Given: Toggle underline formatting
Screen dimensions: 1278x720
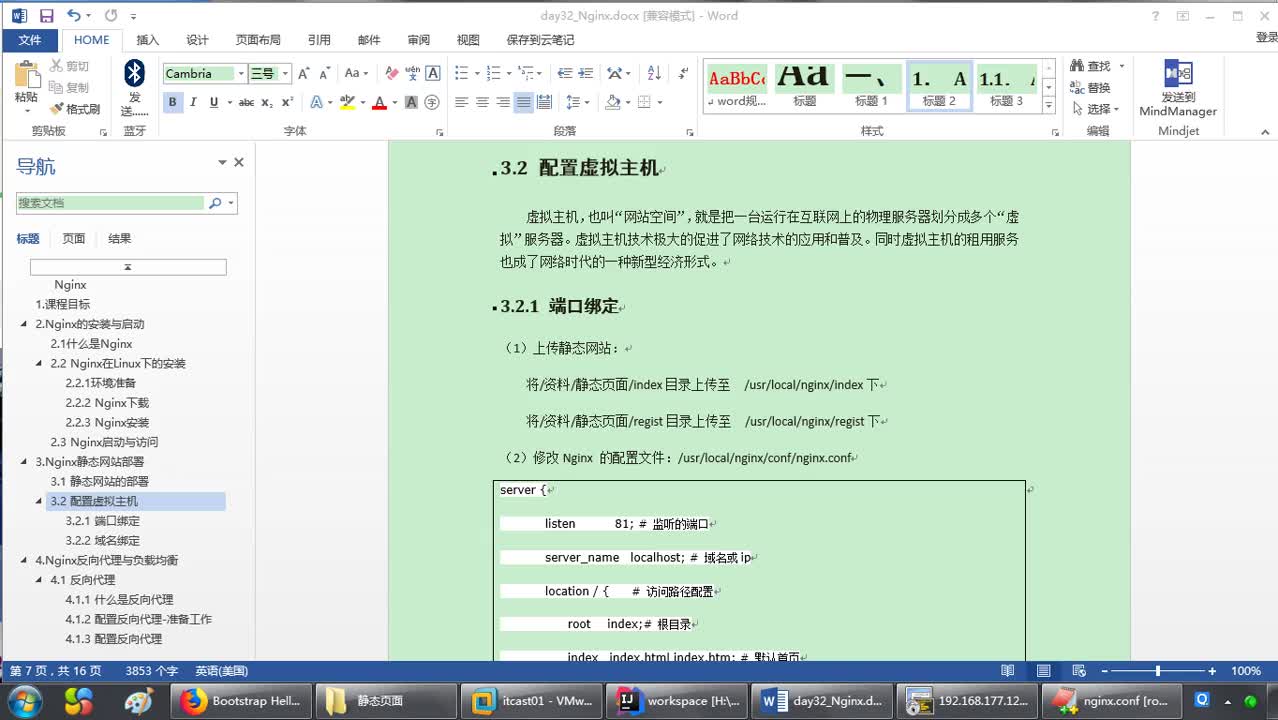Looking at the screenshot, I should click(x=213, y=102).
